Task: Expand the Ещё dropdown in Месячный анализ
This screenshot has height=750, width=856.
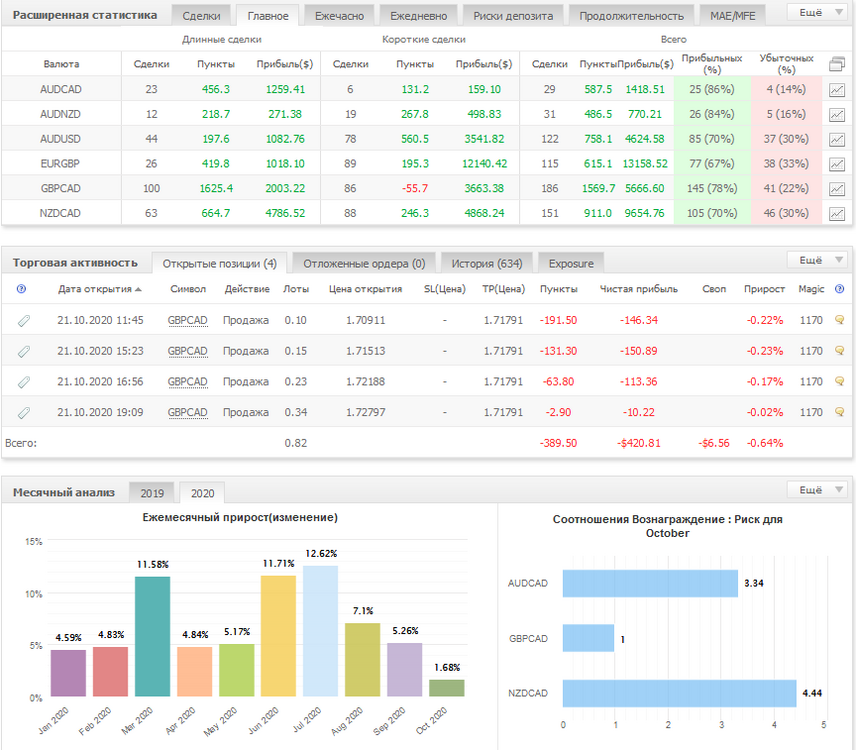Action: [x=821, y=490]
